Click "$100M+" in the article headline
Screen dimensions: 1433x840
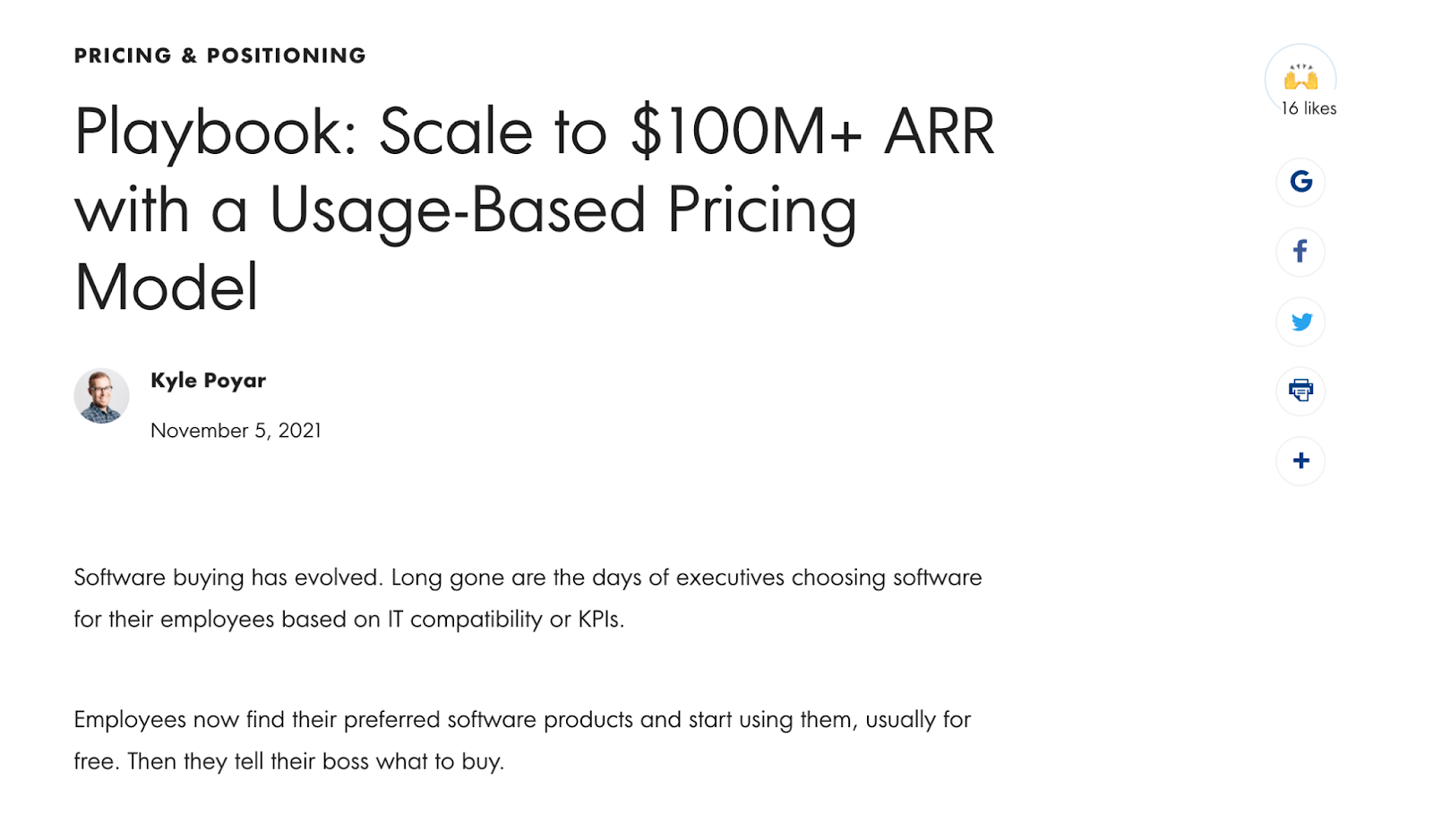click(746, 132)
